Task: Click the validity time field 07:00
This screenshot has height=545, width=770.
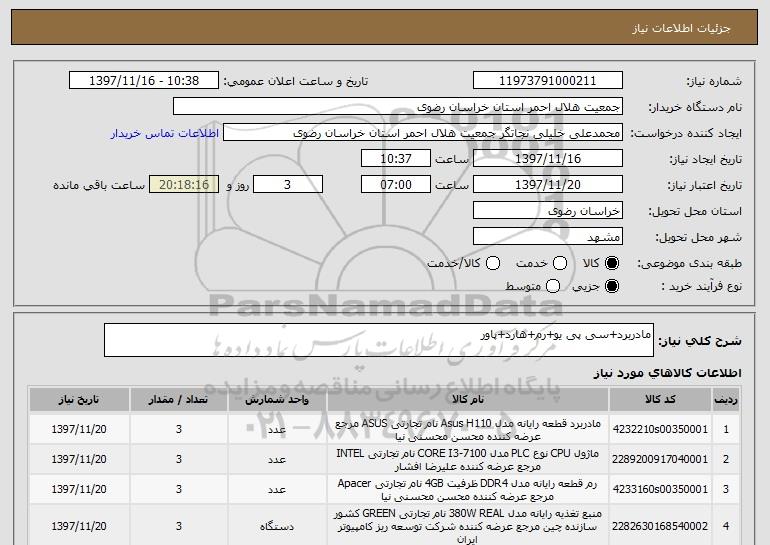Action: coord(396,185)
